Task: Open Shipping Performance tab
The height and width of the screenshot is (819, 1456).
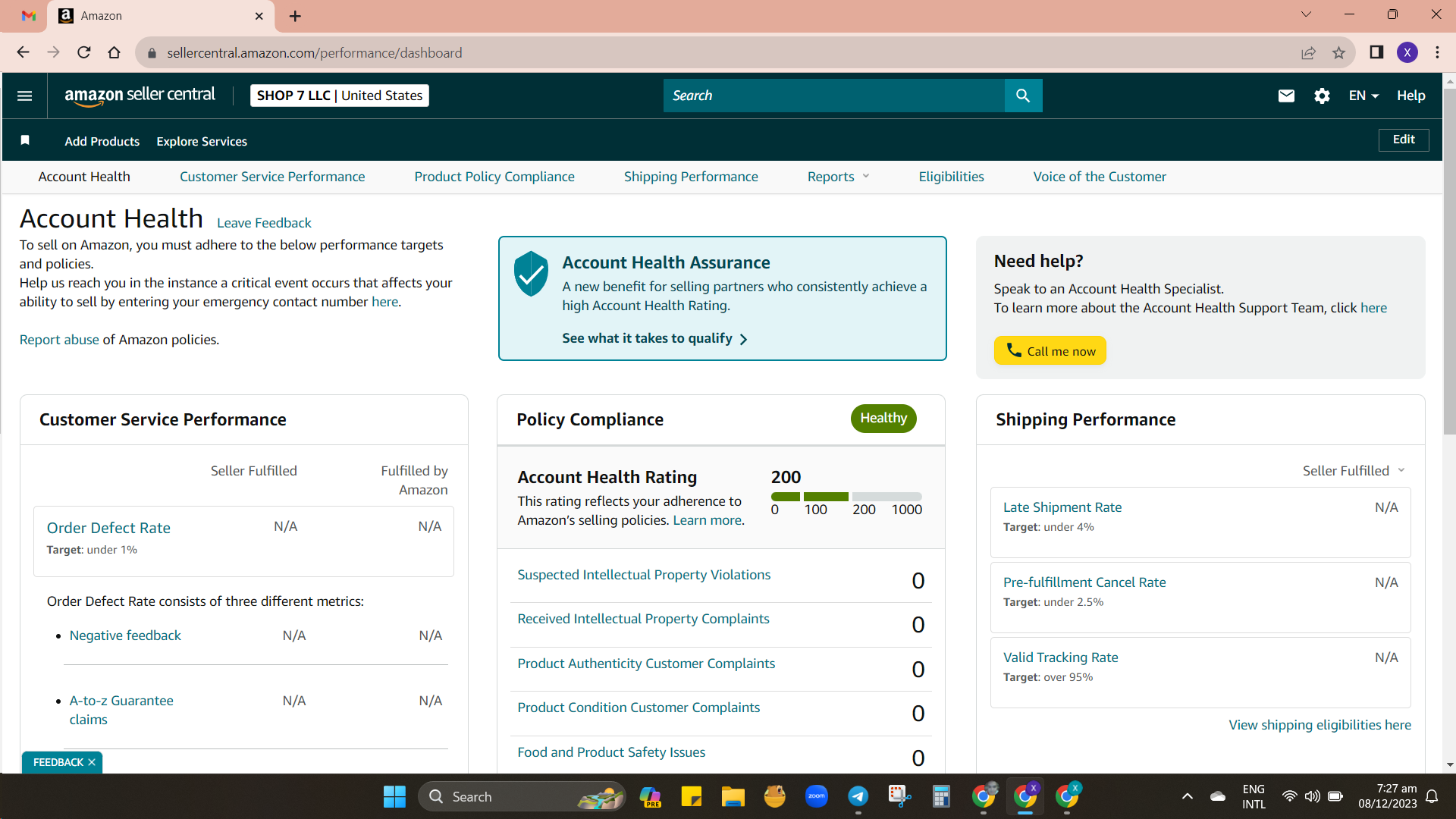Action: pyautogui.click(x=691, y=177)
